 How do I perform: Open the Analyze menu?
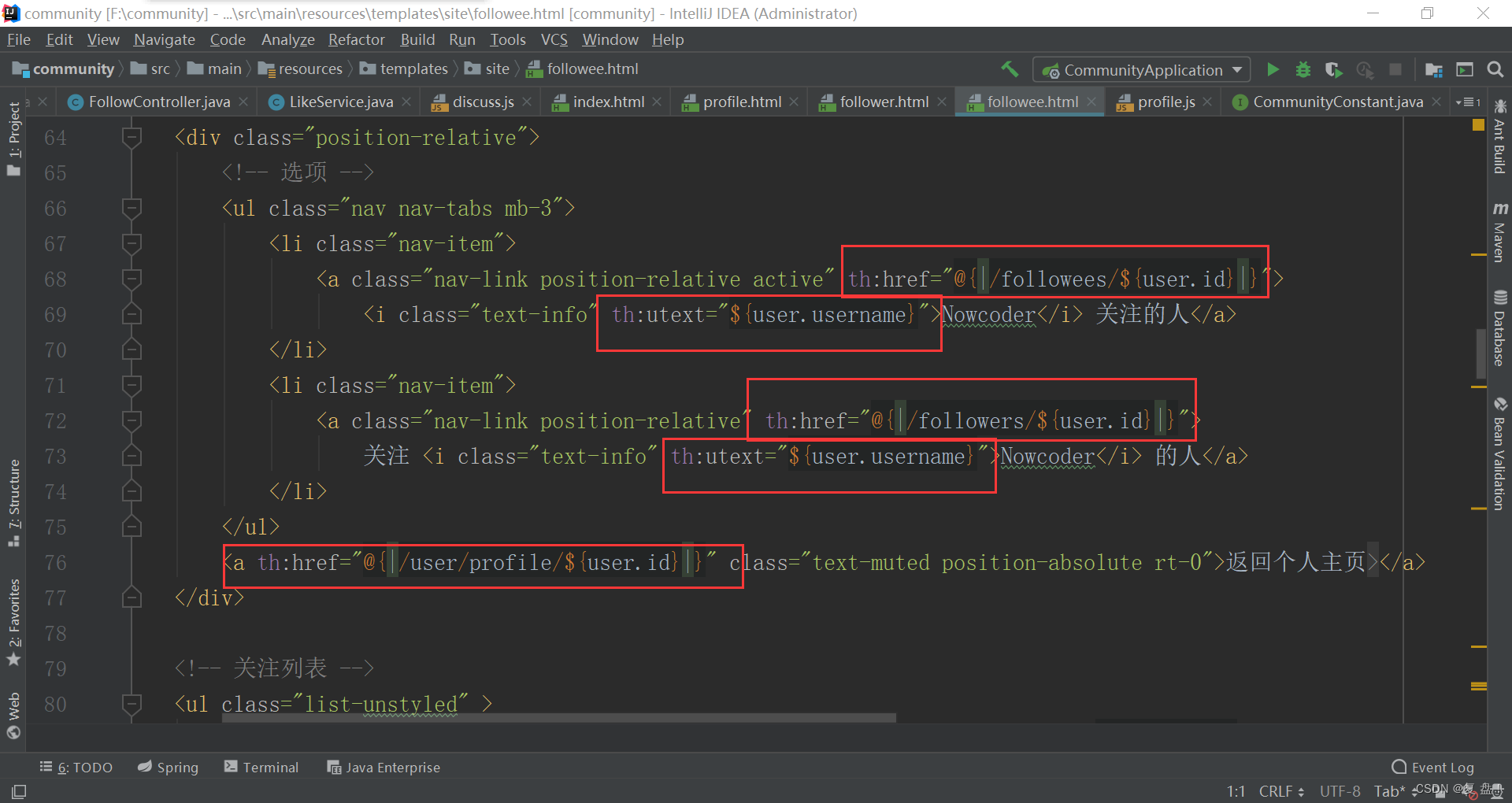(287, 39)
